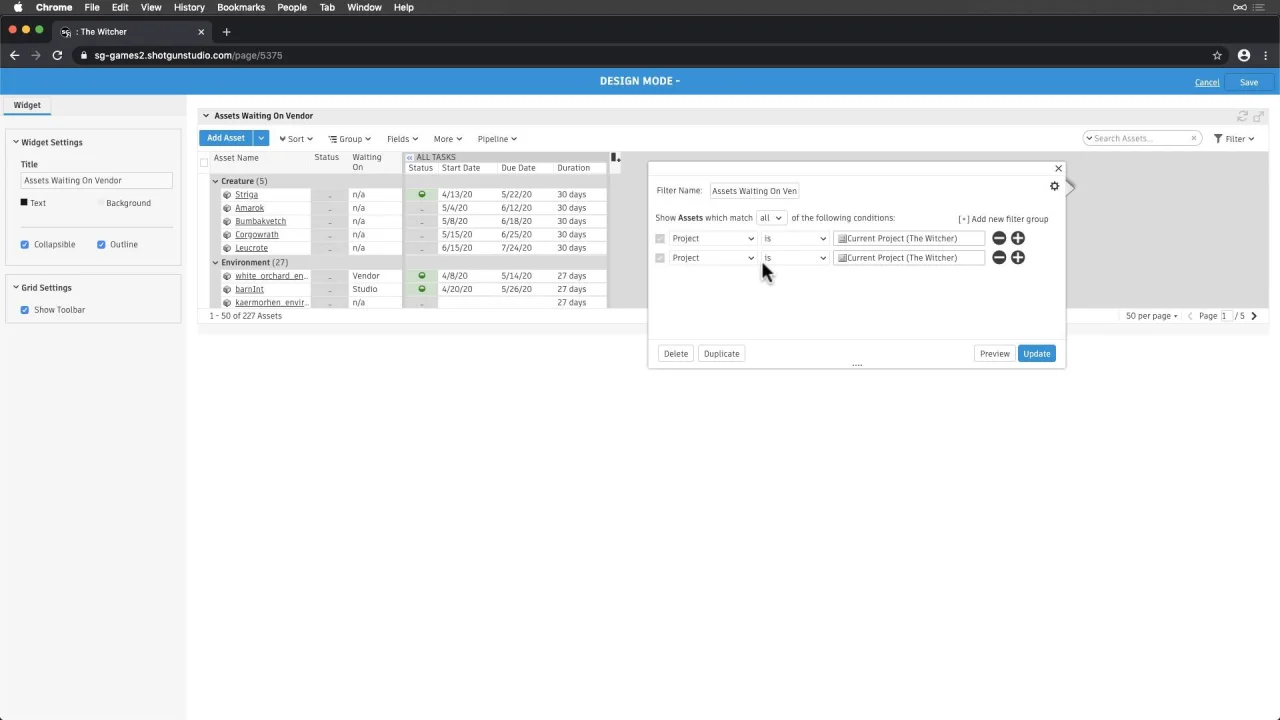The image size is (1280, 720).
Task: Check the select-all checkbox beside Asset Name
Action: coord(204,162)
